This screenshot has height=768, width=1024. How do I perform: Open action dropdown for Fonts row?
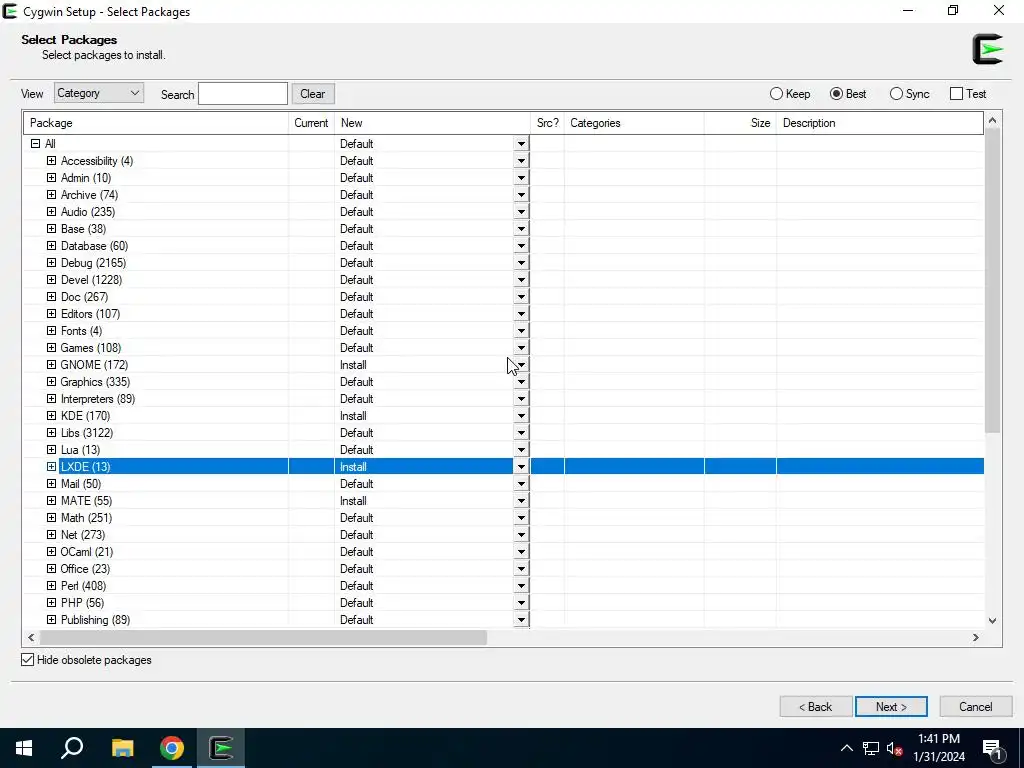[521, 330]
